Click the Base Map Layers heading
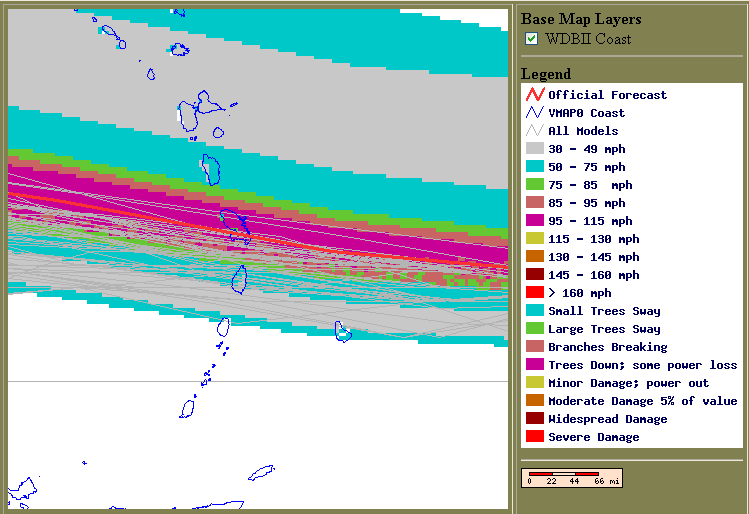Viewport: 749px width, 514px height. [x=581, y=19]
